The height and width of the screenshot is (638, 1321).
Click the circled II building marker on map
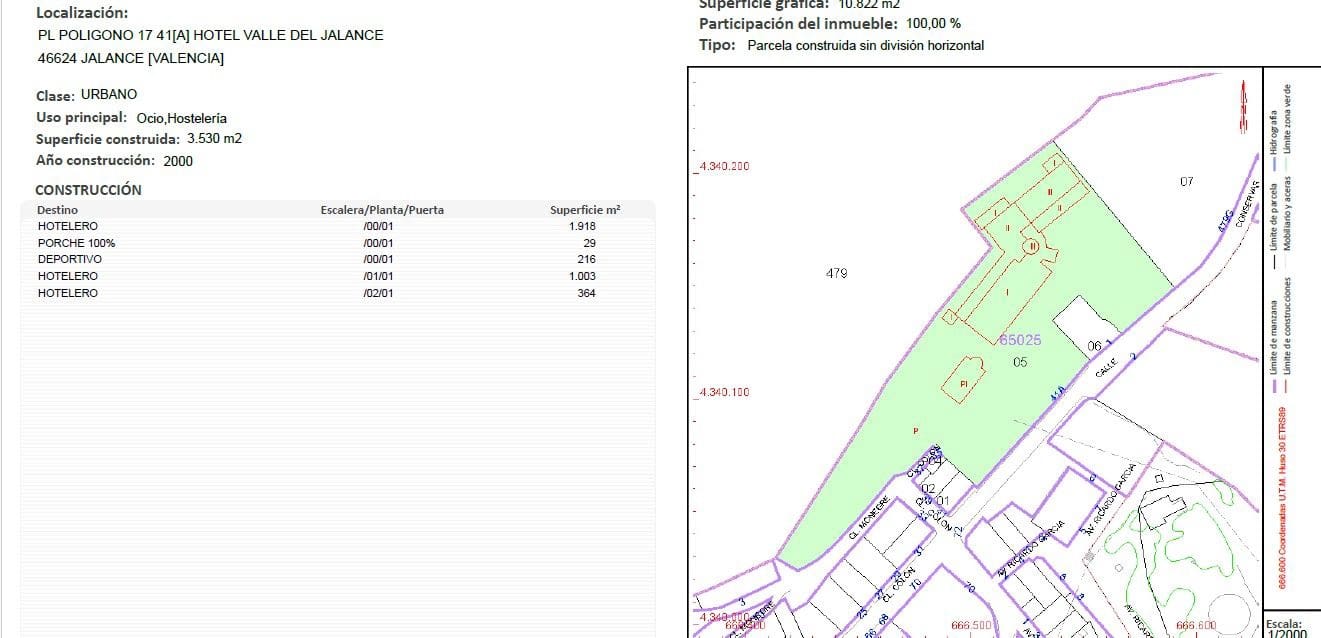click(1031, 245)
